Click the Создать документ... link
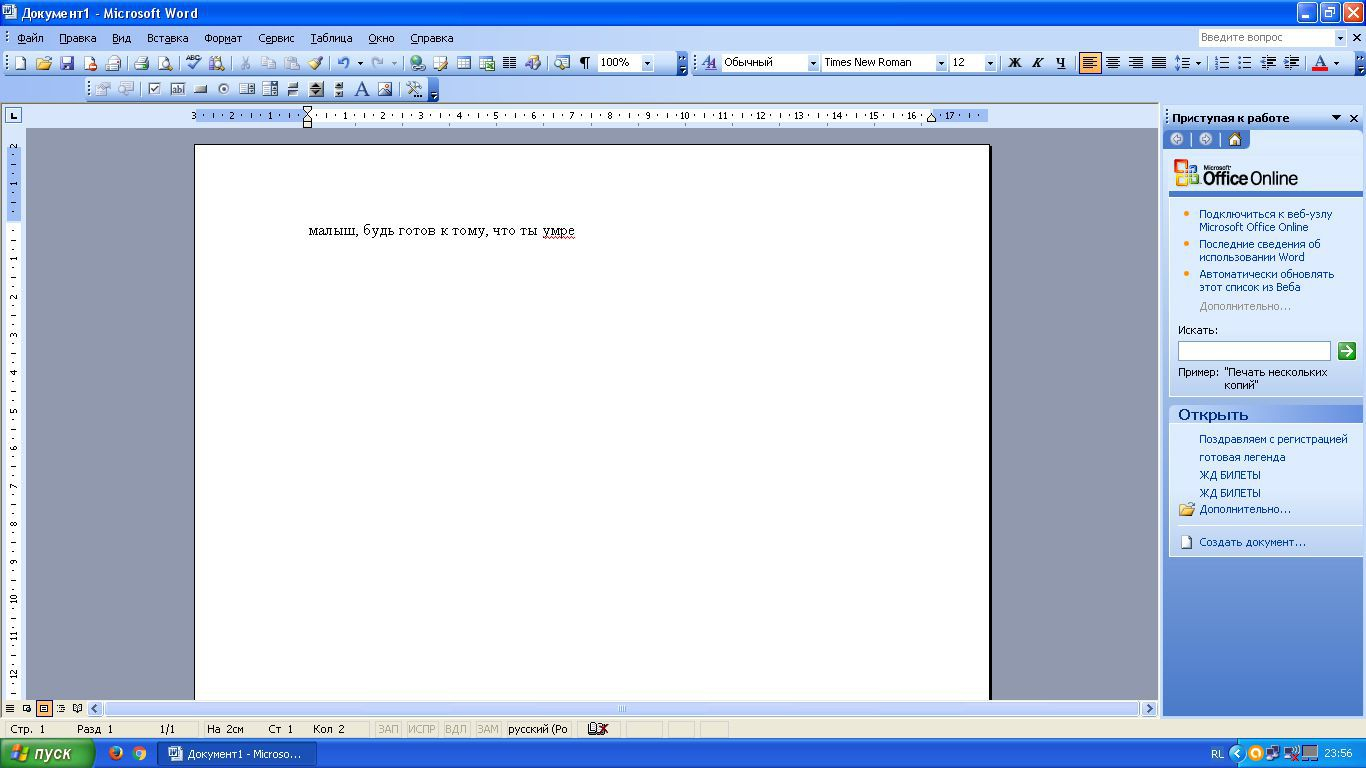 coord(1252,542)
